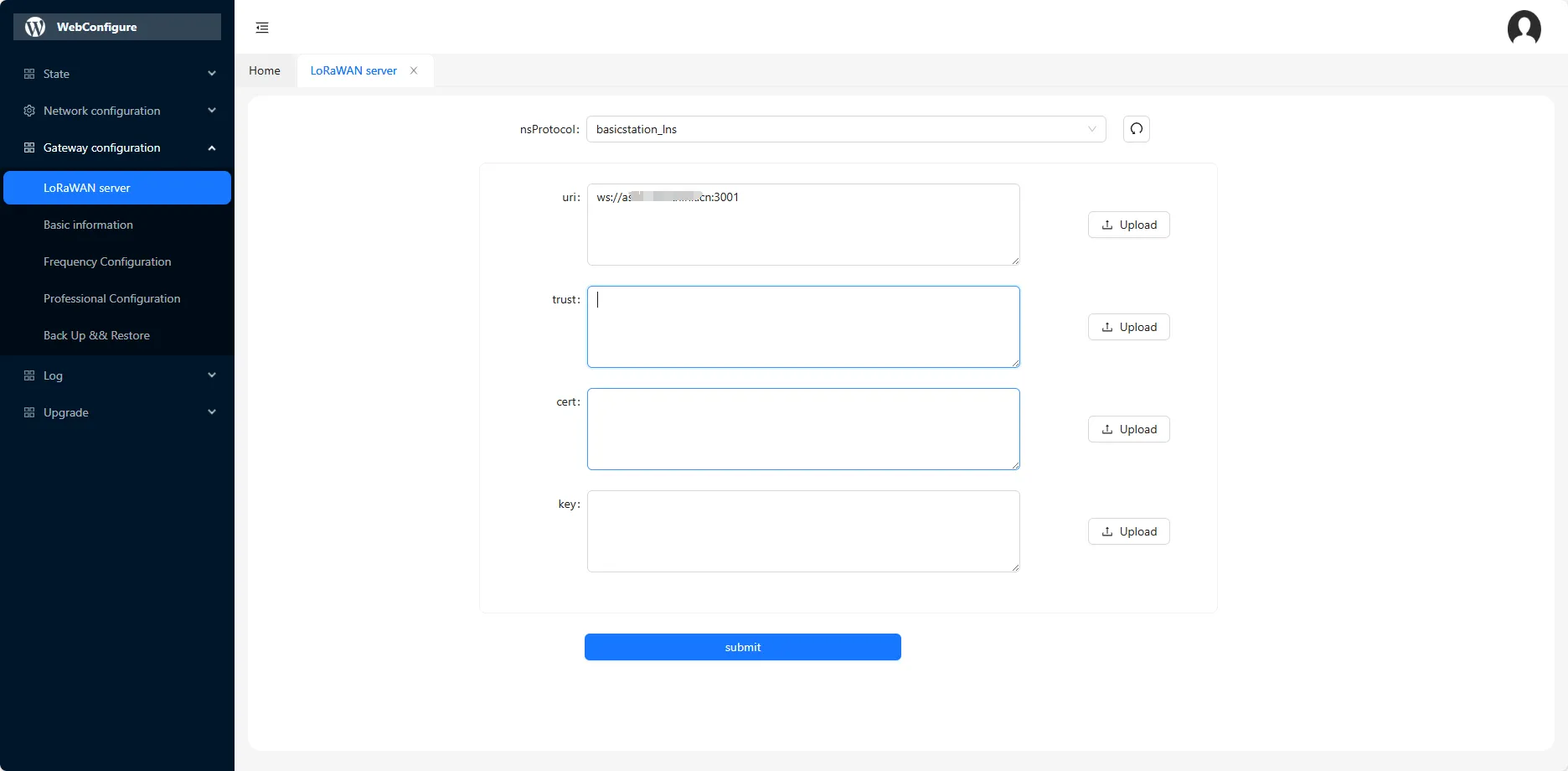Open the nsProtocol dropdown
1568x771 pixels.
pyautogui.click(x=846, y=129)
